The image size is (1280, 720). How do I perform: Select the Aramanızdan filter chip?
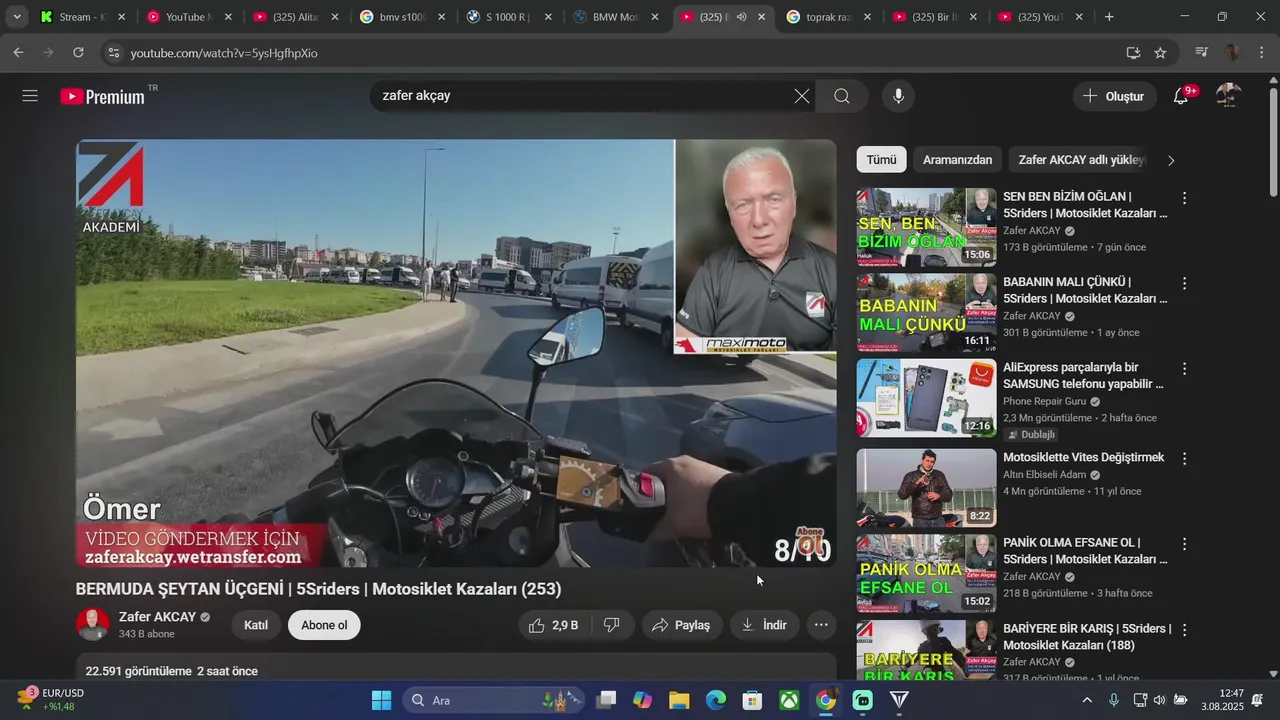click(x=957, y=160)
